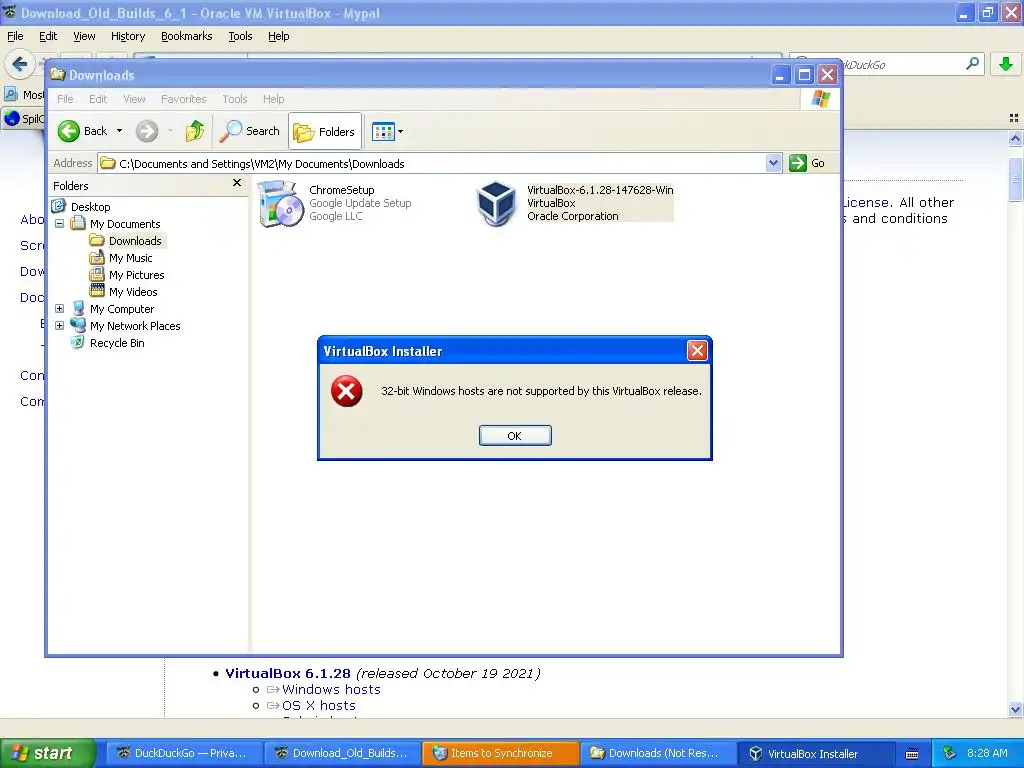Image resolution: width=1024 pixels, height=768 pixels.
Task: Click the address bar path field
Action: coord(432,163)
